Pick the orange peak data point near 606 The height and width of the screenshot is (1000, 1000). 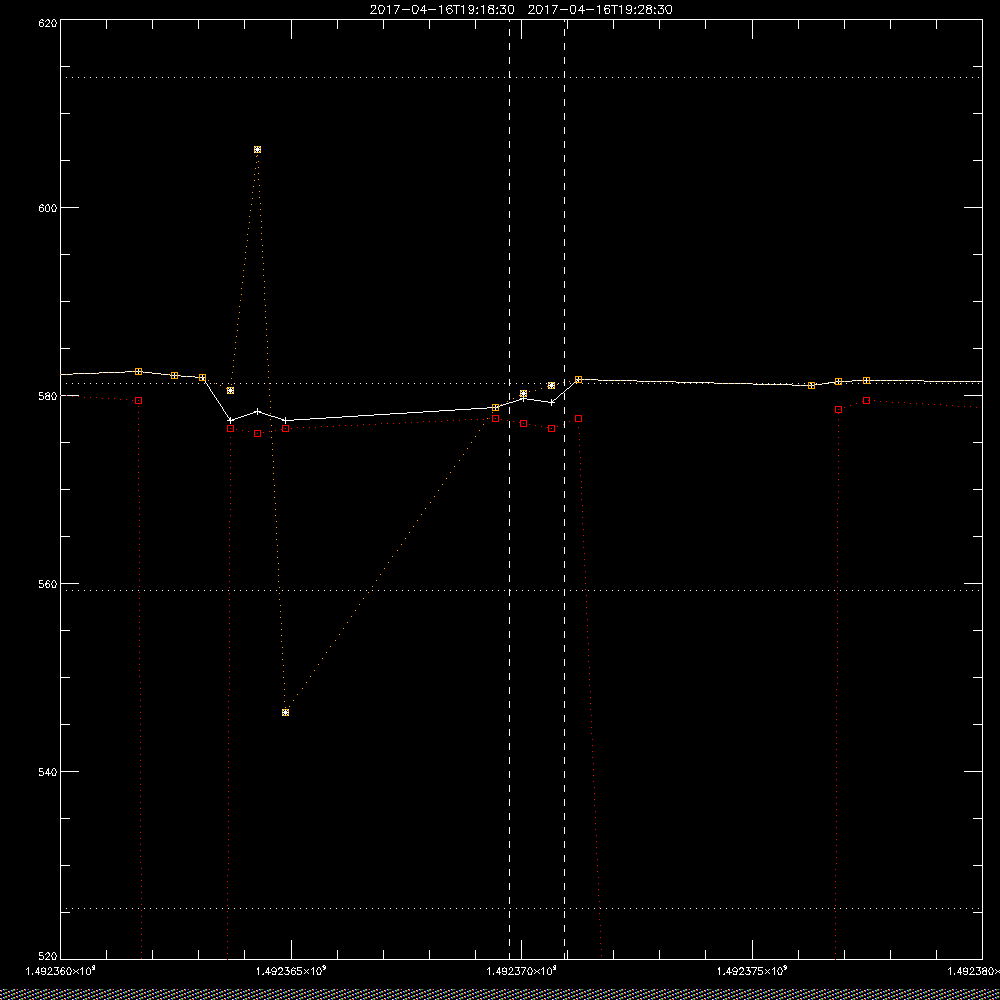pyautogui.click(x=258, y=149)
